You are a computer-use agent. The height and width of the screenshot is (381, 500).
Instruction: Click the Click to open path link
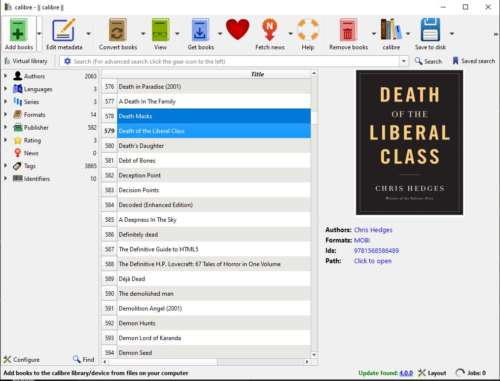point(373,261)
